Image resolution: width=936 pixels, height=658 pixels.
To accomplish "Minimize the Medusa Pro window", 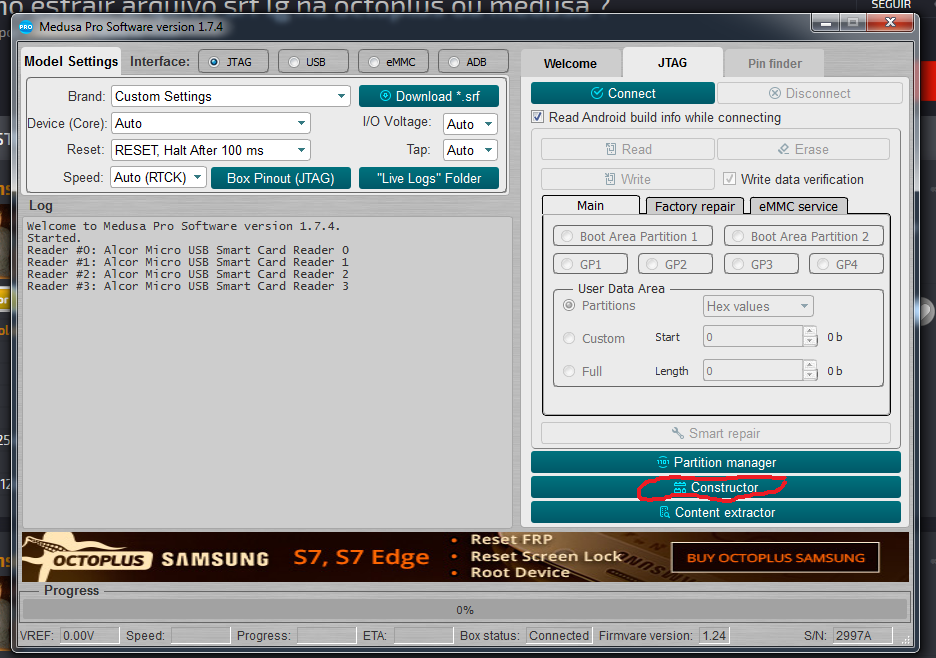I will click(826, 23).
